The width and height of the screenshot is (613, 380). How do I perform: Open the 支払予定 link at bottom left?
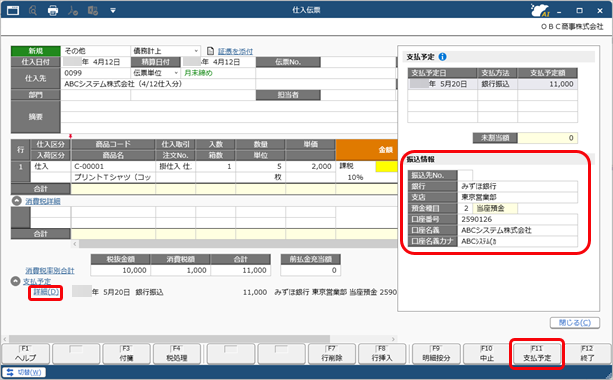(37, 281)
